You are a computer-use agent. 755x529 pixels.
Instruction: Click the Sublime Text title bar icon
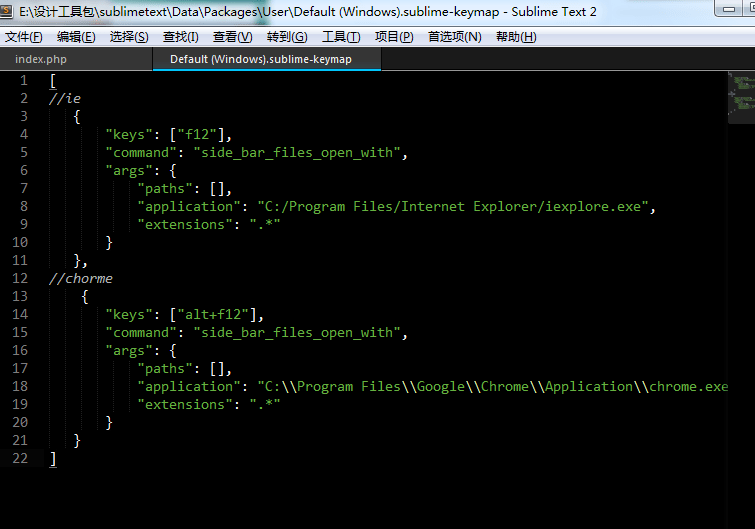click(9, 11)
